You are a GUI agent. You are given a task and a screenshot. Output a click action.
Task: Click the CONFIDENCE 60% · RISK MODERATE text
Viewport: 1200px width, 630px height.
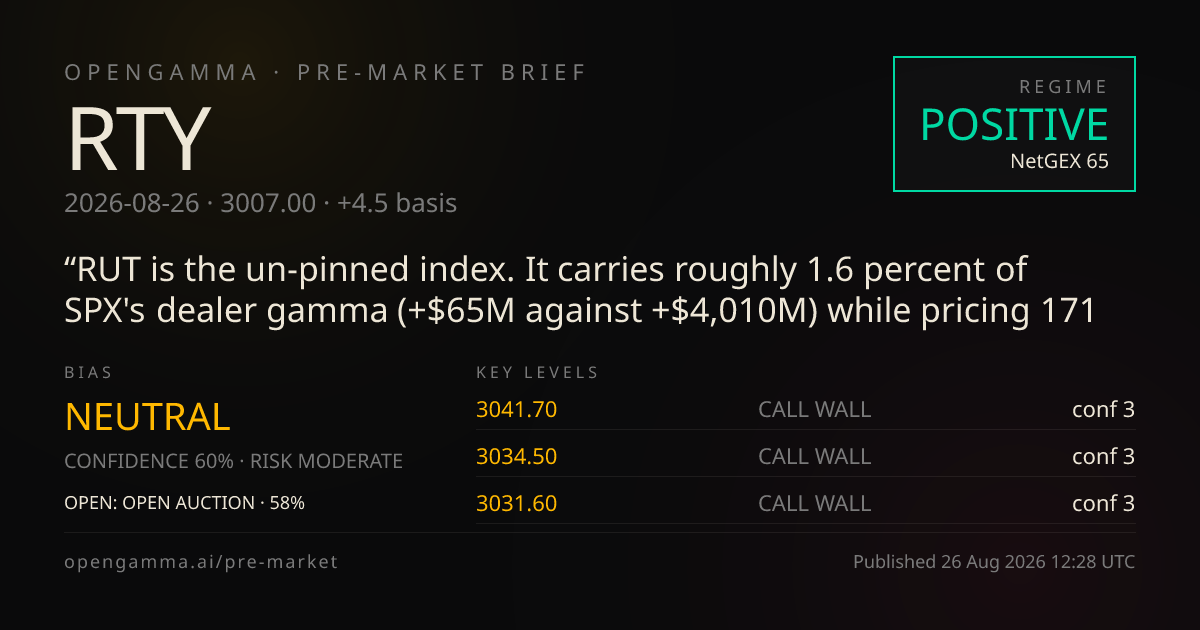234,461
